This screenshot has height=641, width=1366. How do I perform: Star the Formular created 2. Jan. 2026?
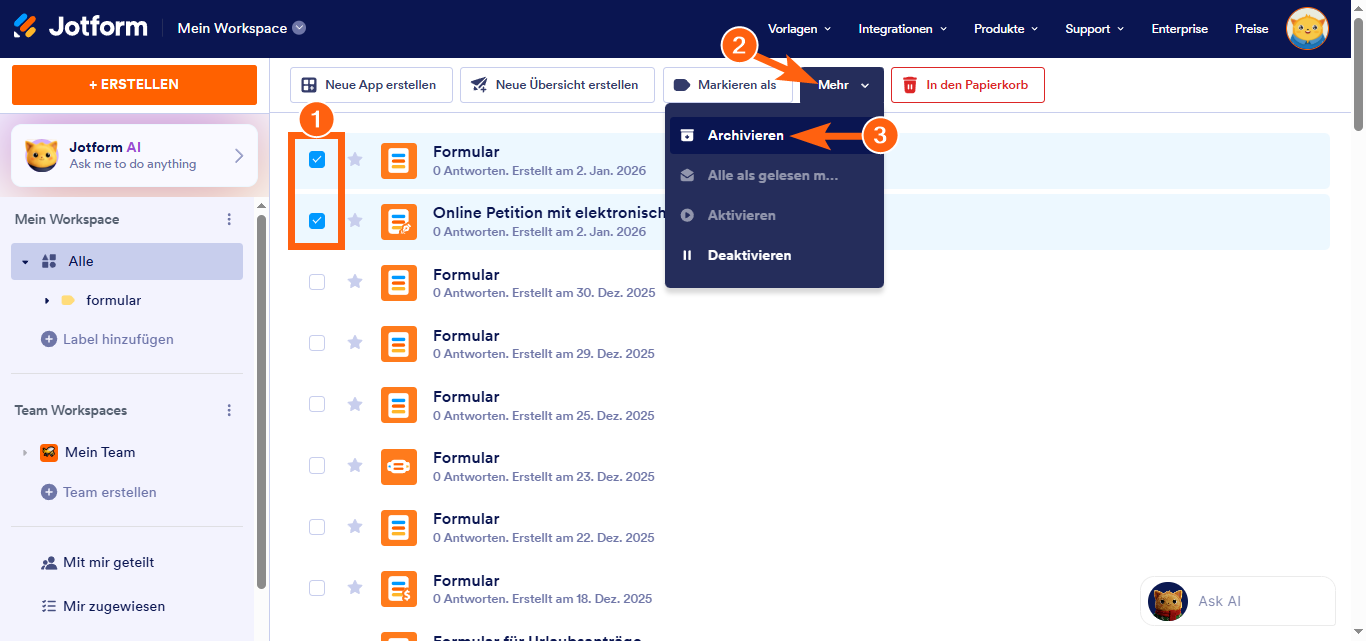tap(354, 159)
